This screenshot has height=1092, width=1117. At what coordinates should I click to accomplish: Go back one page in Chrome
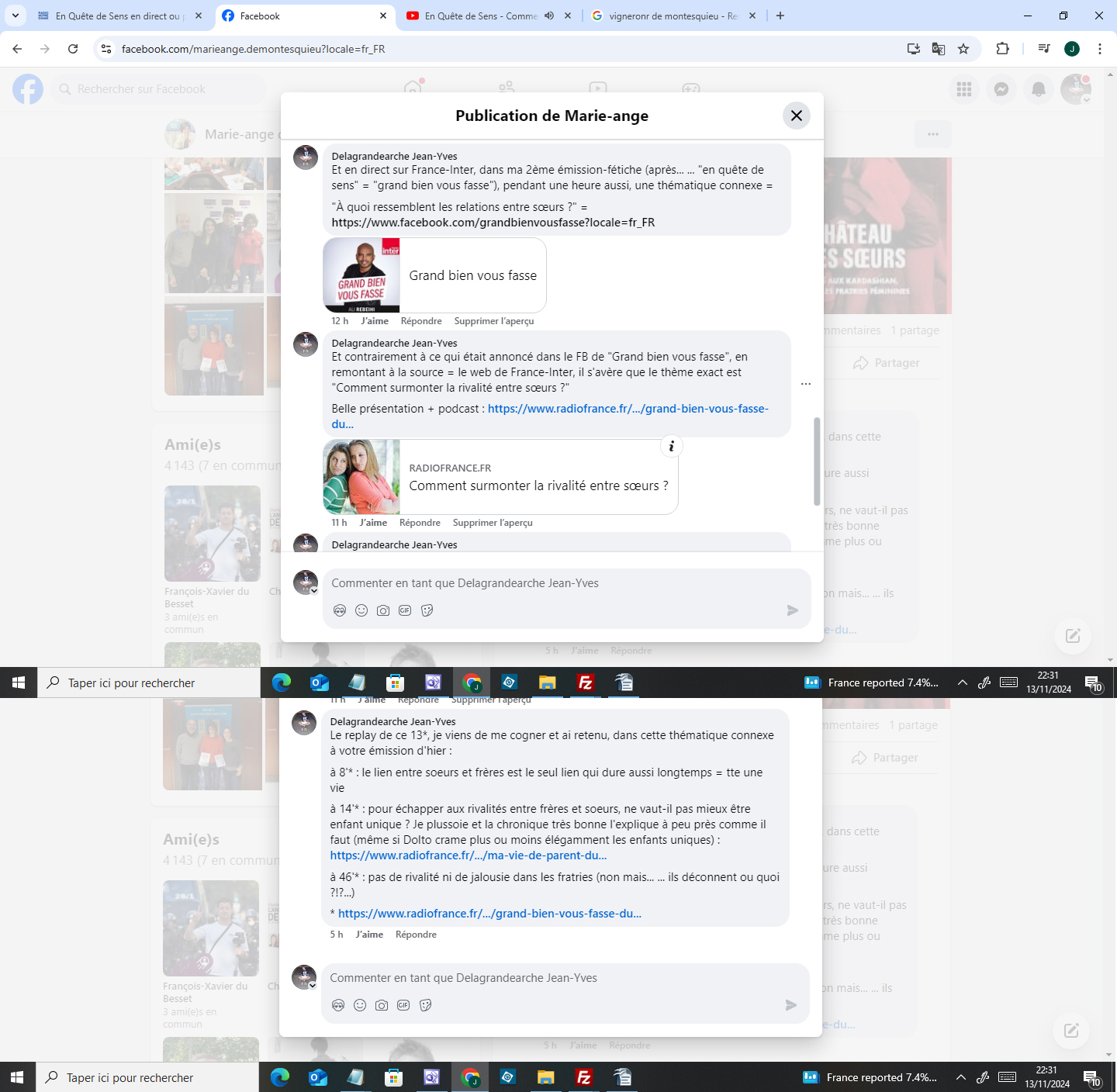(17, 49)
